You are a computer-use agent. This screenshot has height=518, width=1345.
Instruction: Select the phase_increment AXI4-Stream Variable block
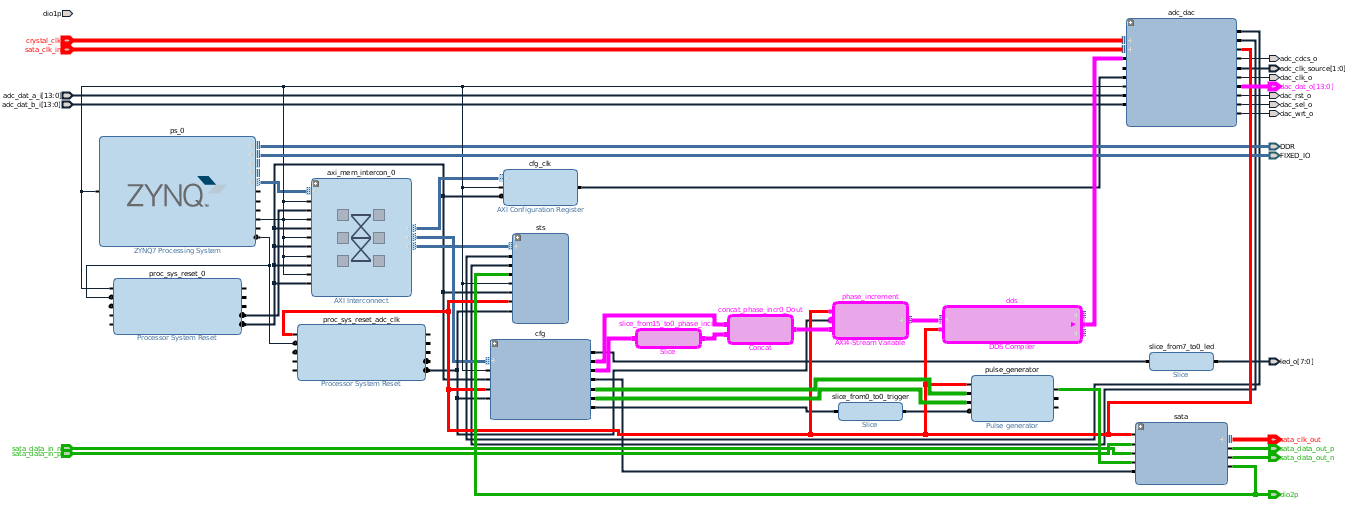coord(870,320)
